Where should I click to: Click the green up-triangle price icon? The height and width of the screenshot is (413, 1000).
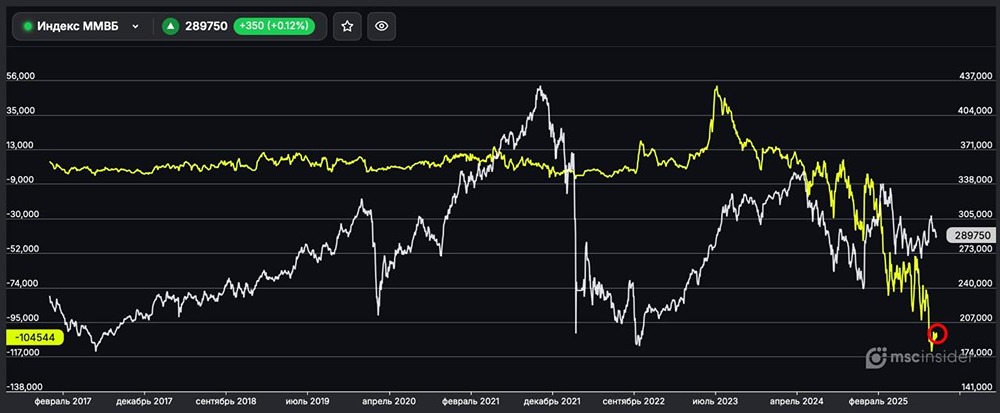[x=170, y=27]
